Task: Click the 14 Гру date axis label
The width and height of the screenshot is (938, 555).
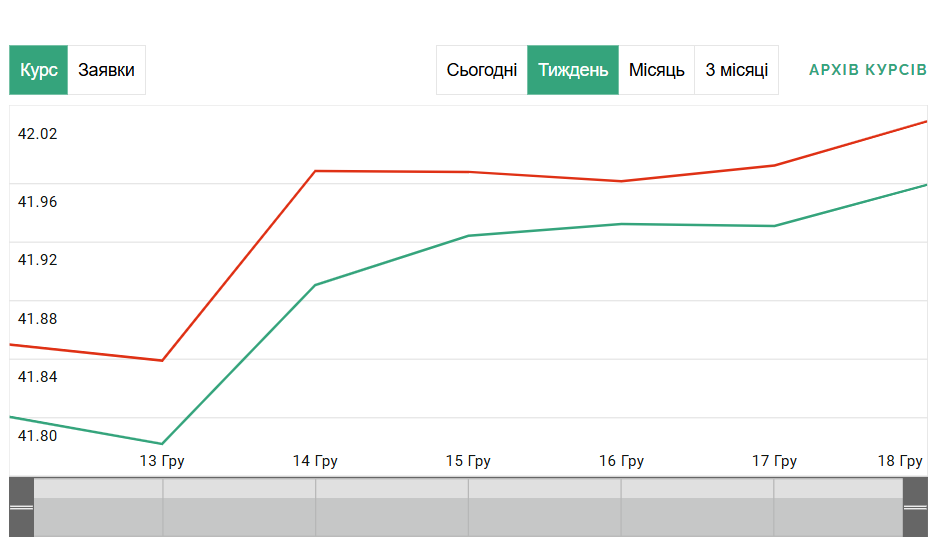Action: tap(315, 461)
